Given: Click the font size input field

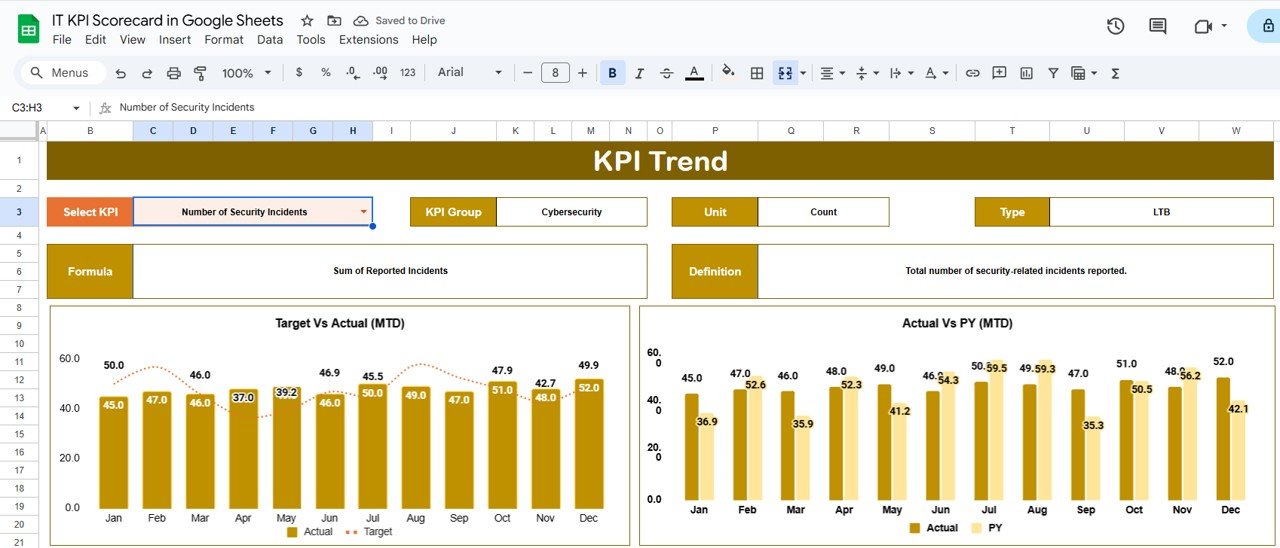Looking at the screenshot, I should 555,73.
